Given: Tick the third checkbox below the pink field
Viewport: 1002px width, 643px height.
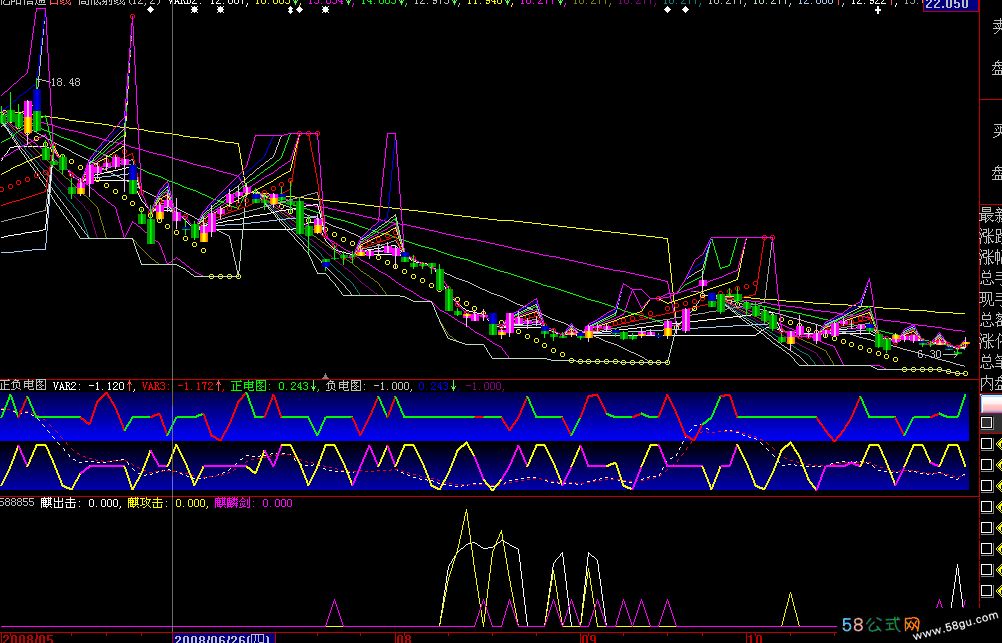Looking at the screenshot, I should (x=987, y=465).
